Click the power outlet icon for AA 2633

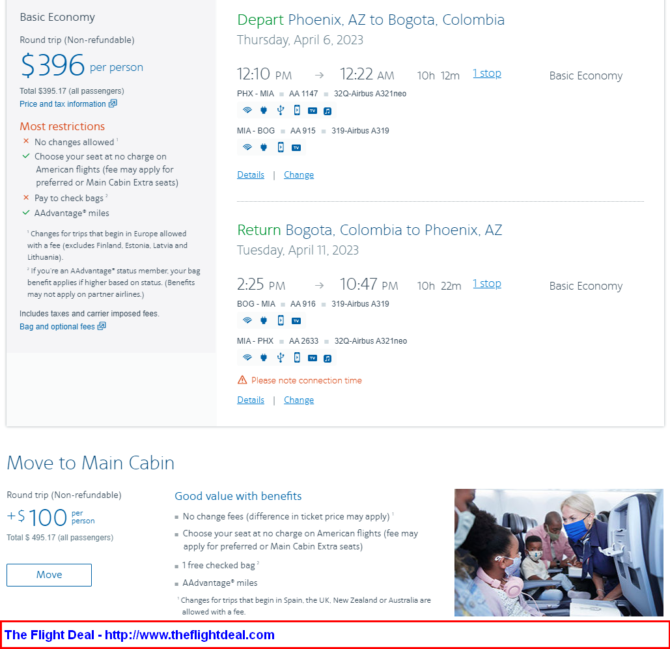(264, 358)
